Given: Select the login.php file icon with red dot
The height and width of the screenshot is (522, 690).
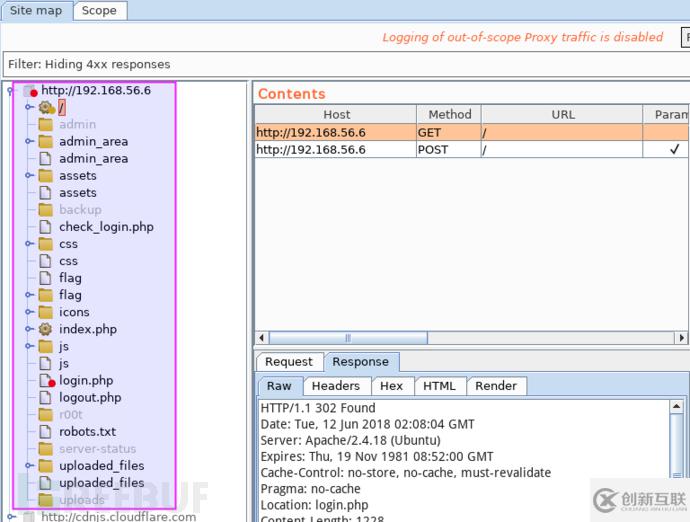Looking at the screenshot, I should [x=45, y=380].
